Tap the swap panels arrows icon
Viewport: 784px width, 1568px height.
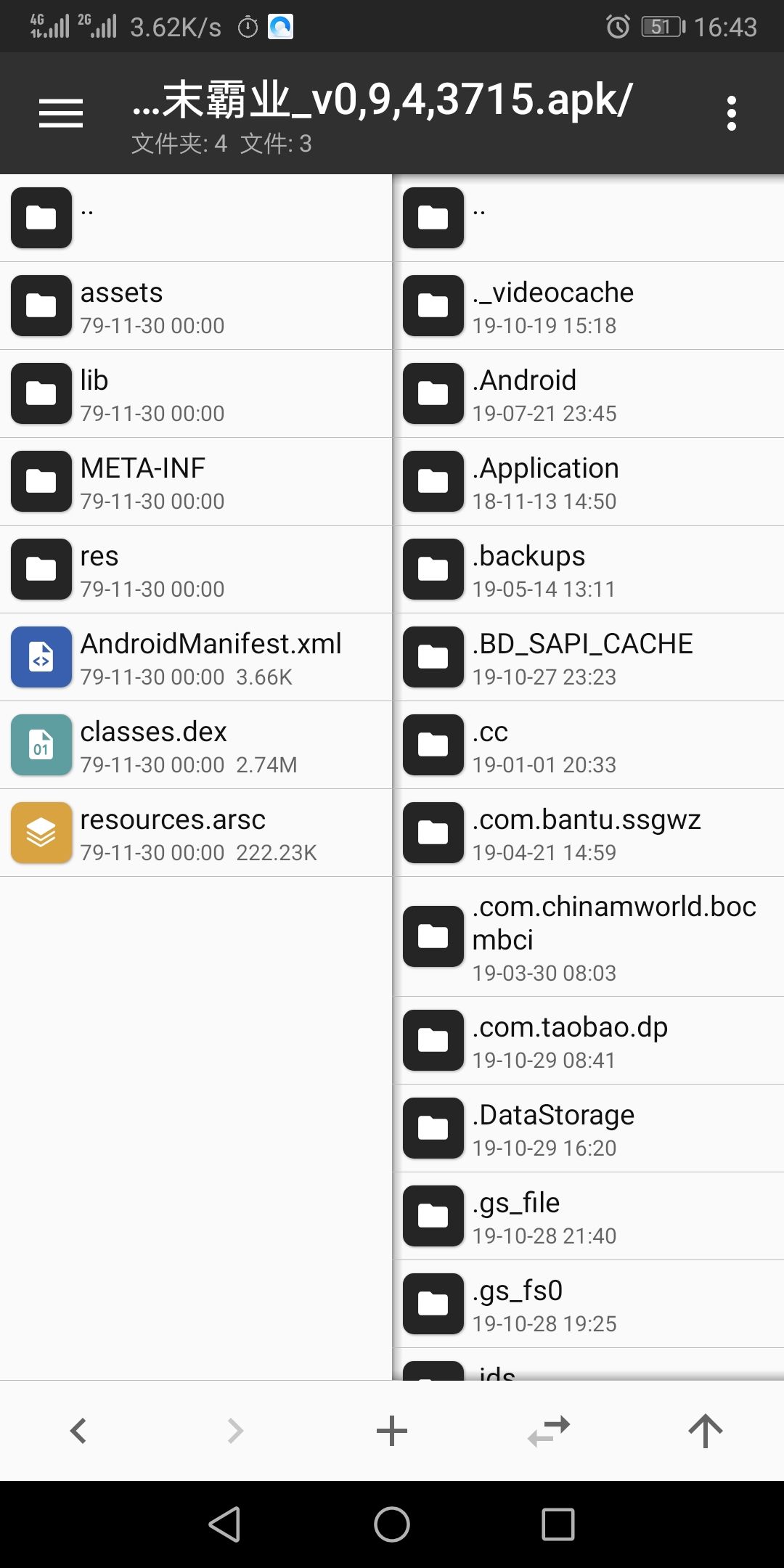(x=549, y=1431)
